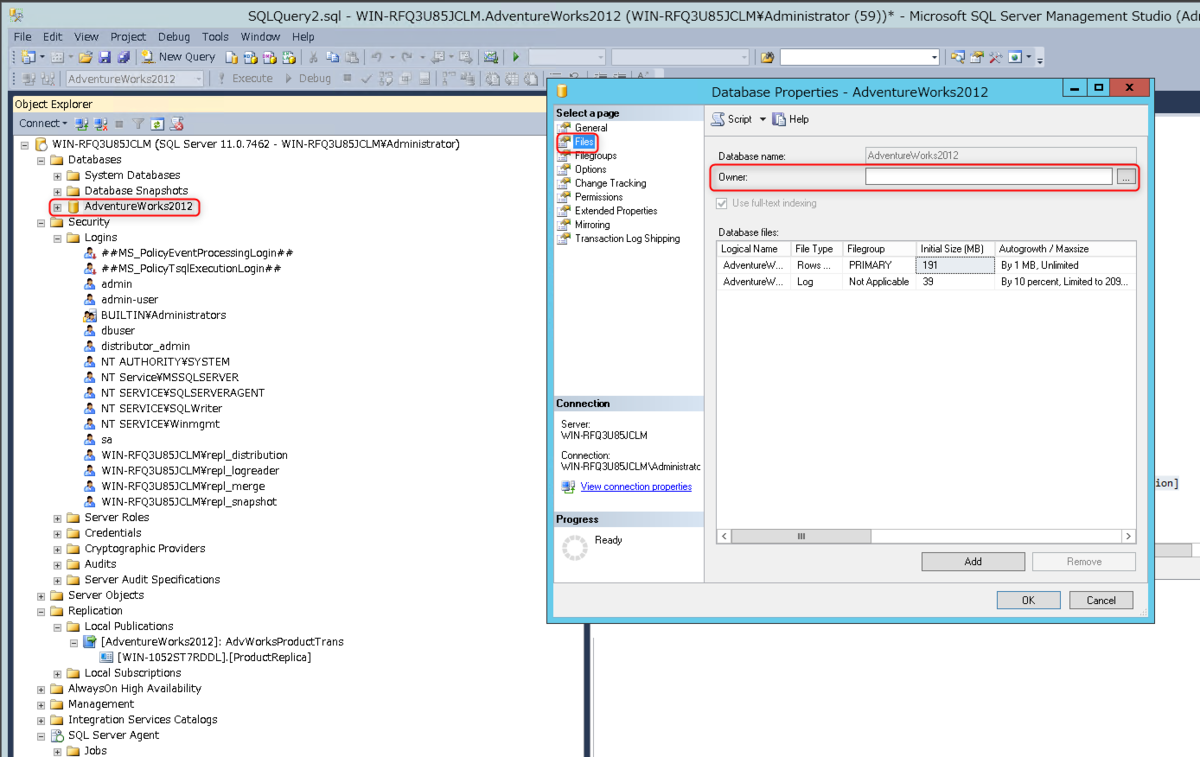
Task: Open the Window menu
Action: 260,37
